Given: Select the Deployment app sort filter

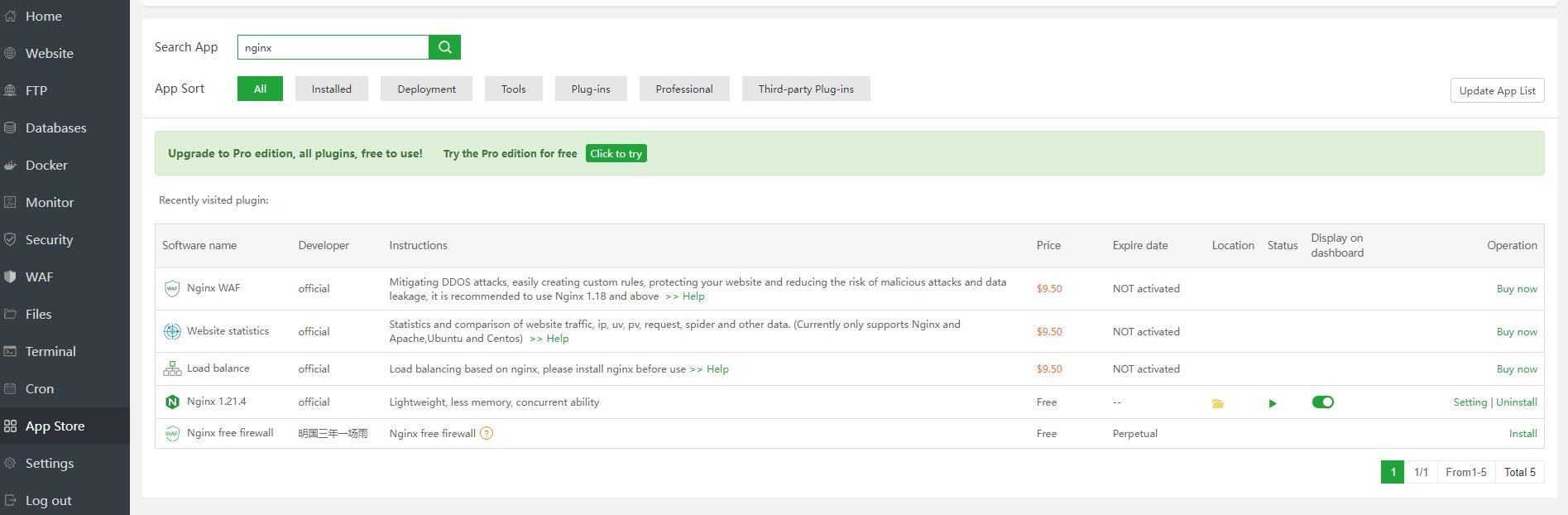Looking at the screenshot, I should (426, 89).
